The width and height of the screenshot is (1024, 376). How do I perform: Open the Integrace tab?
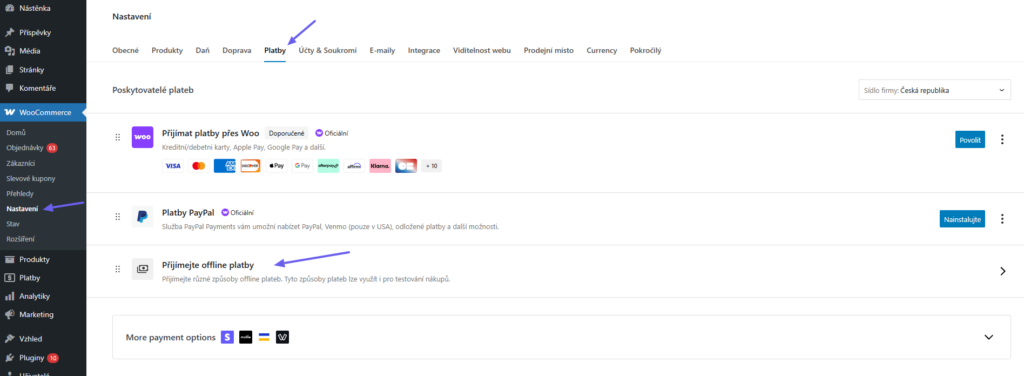[x=424, y=50]
